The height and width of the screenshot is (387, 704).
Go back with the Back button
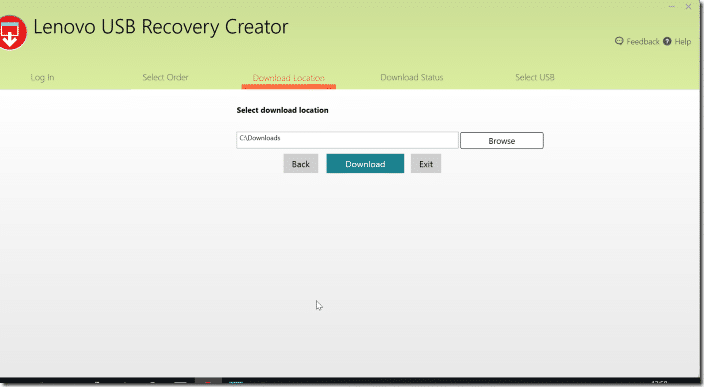coord(300,163)
